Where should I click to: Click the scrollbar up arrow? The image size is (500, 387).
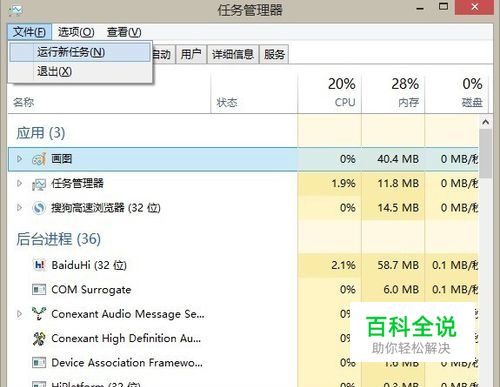[x=486, y=122]
